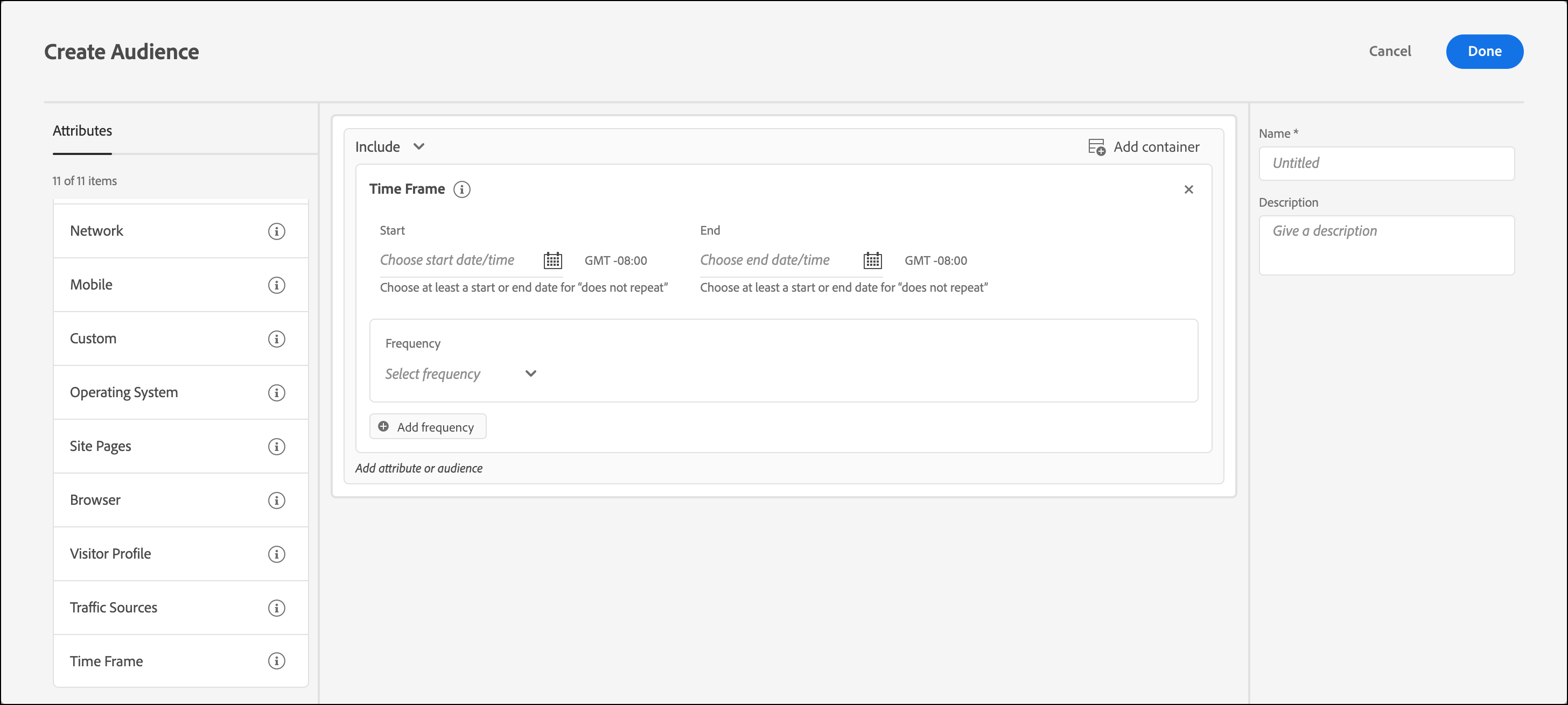
Task: Cancel audience creation
Action: [1389, 51]
